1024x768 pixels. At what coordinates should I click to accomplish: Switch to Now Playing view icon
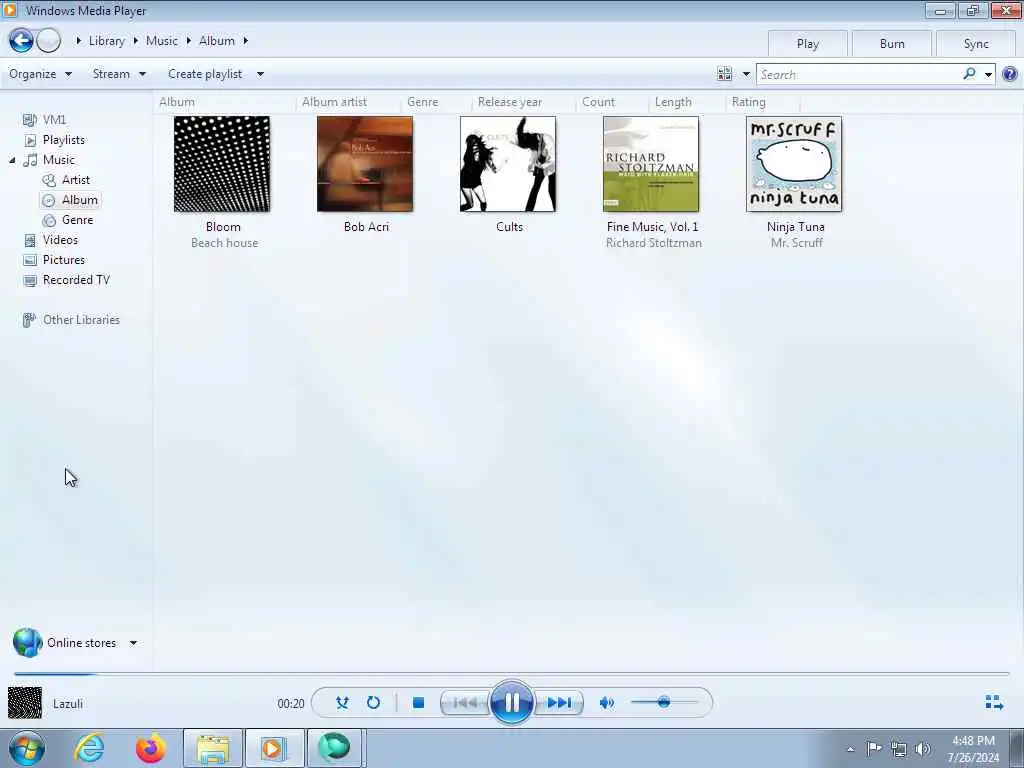click(x=994, y=703)
